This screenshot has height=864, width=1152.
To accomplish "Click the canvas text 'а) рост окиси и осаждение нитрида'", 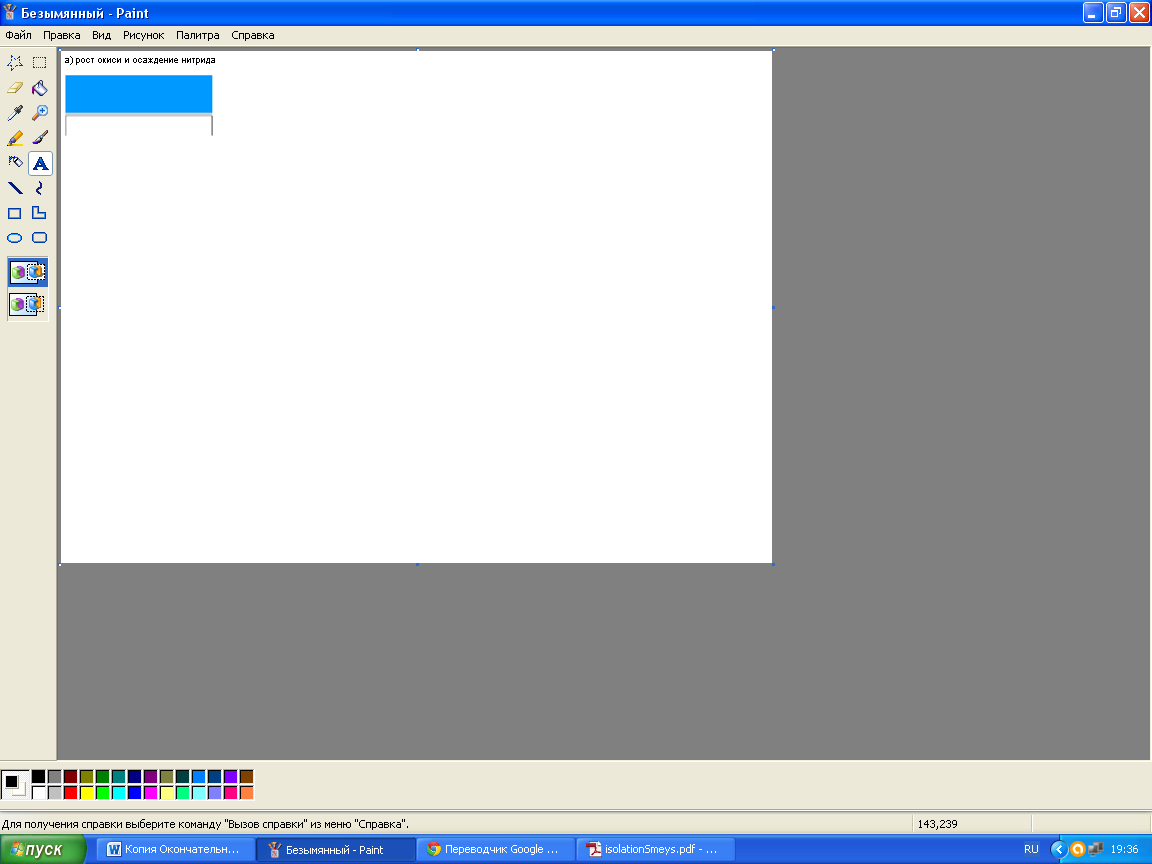I will tap(140, 60).
